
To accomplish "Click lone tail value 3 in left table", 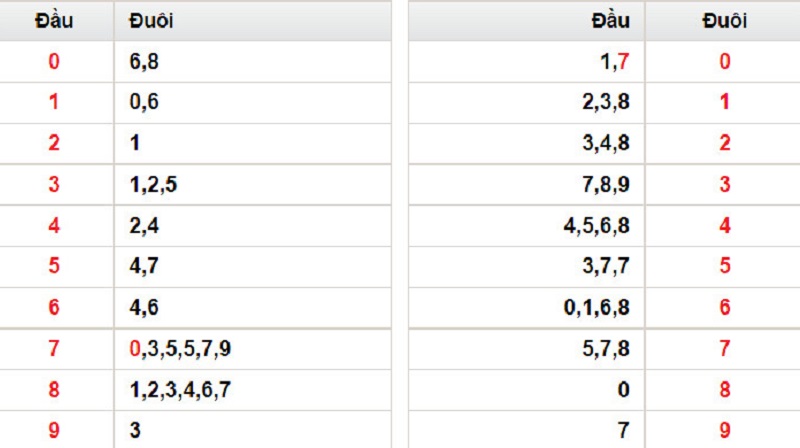I will click(x=135, y=431).
